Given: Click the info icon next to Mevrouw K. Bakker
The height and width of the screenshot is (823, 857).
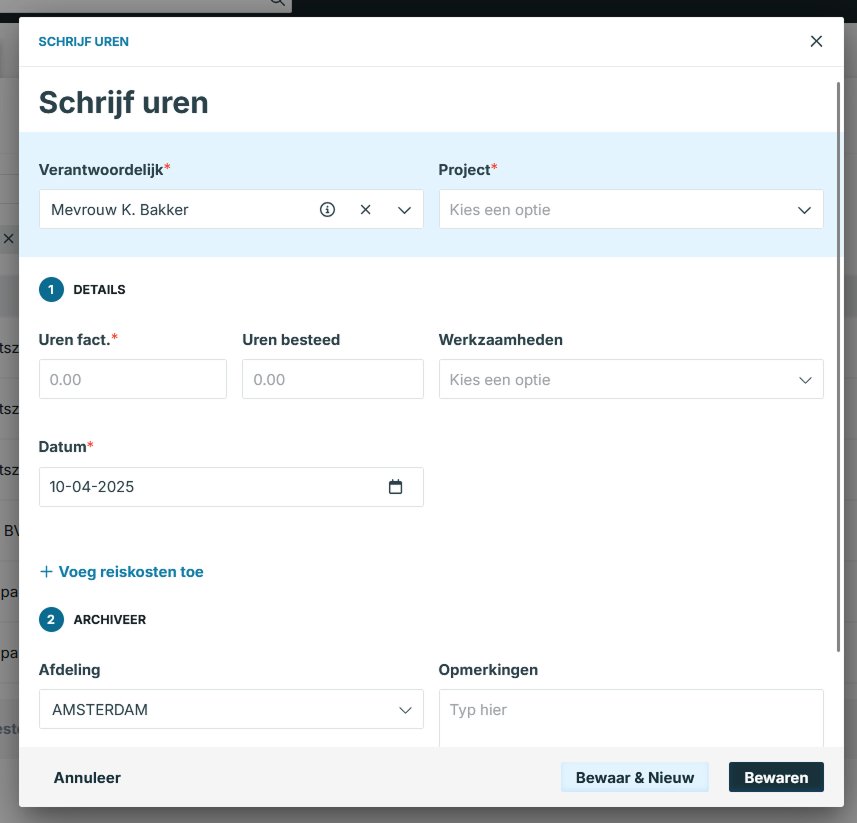Looking at the screenshot, I should tap(327, 210).
